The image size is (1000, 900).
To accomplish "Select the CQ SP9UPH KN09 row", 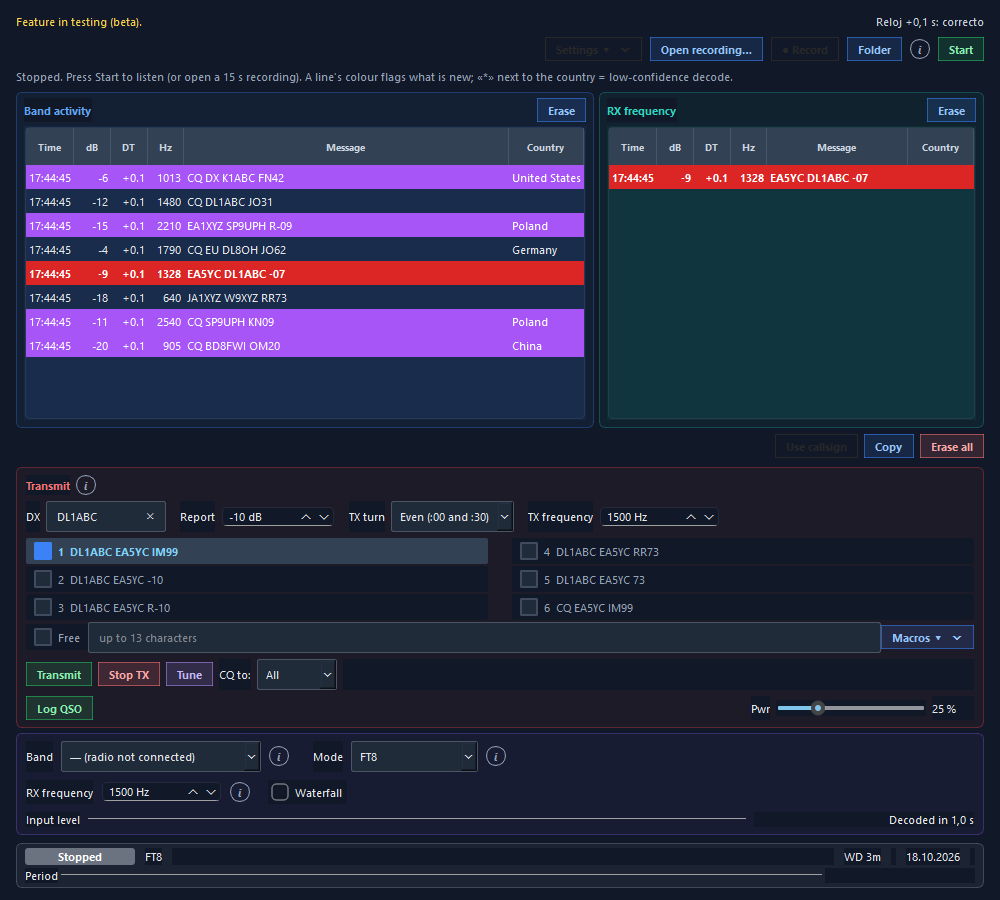I will [x=305, y=321].
